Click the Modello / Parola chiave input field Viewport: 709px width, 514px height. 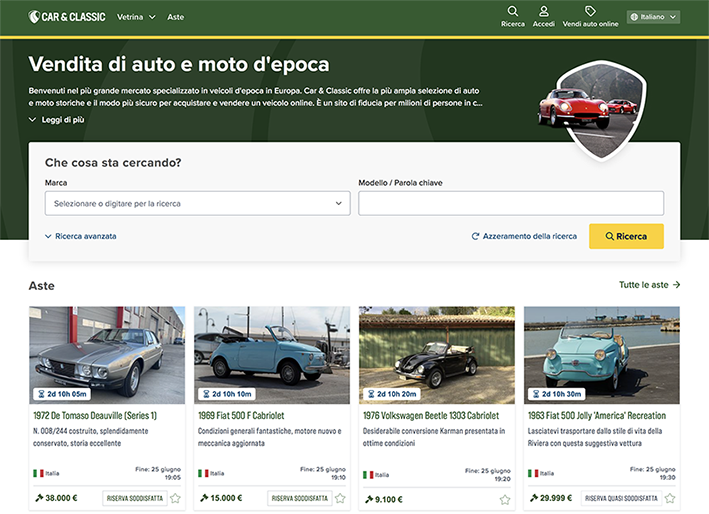[511, 203]
